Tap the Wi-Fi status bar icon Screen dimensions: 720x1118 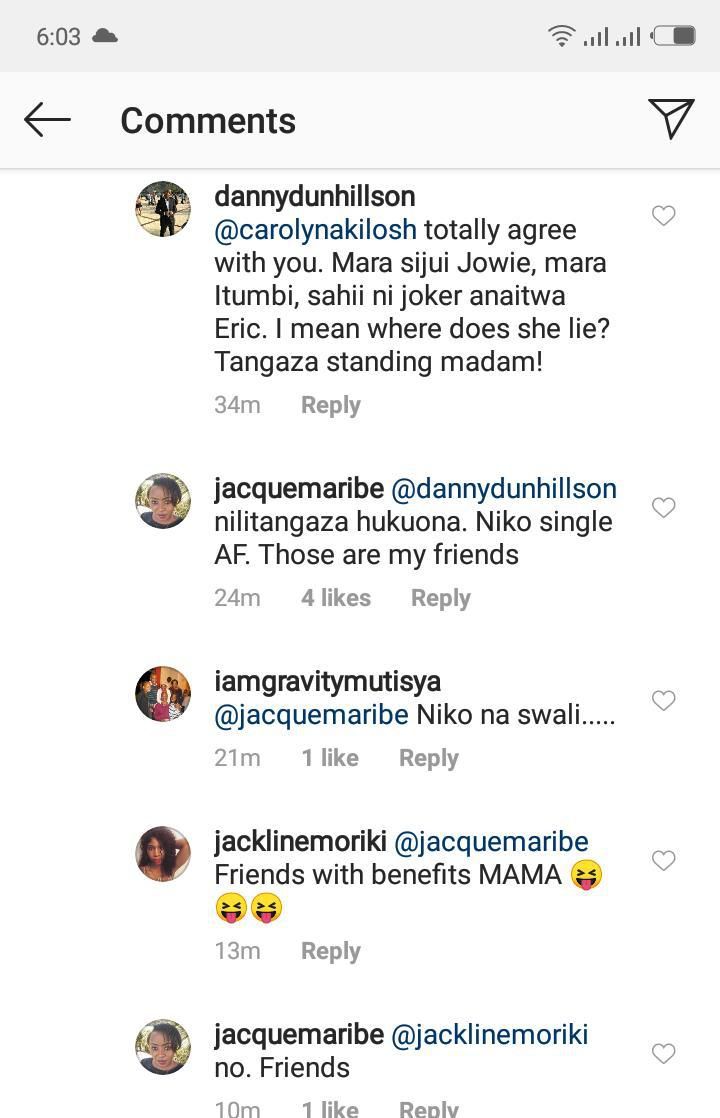pyautogui.click(x=562, y=37)
